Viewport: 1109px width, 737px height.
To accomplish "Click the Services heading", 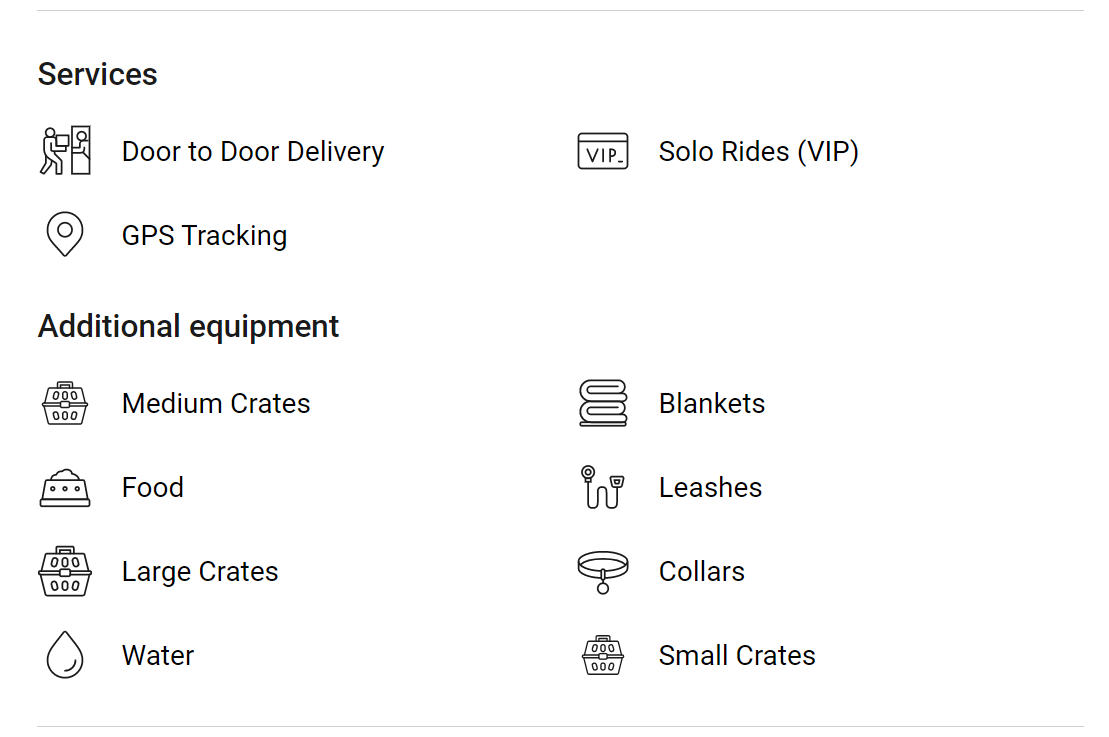I will point(98,74).
